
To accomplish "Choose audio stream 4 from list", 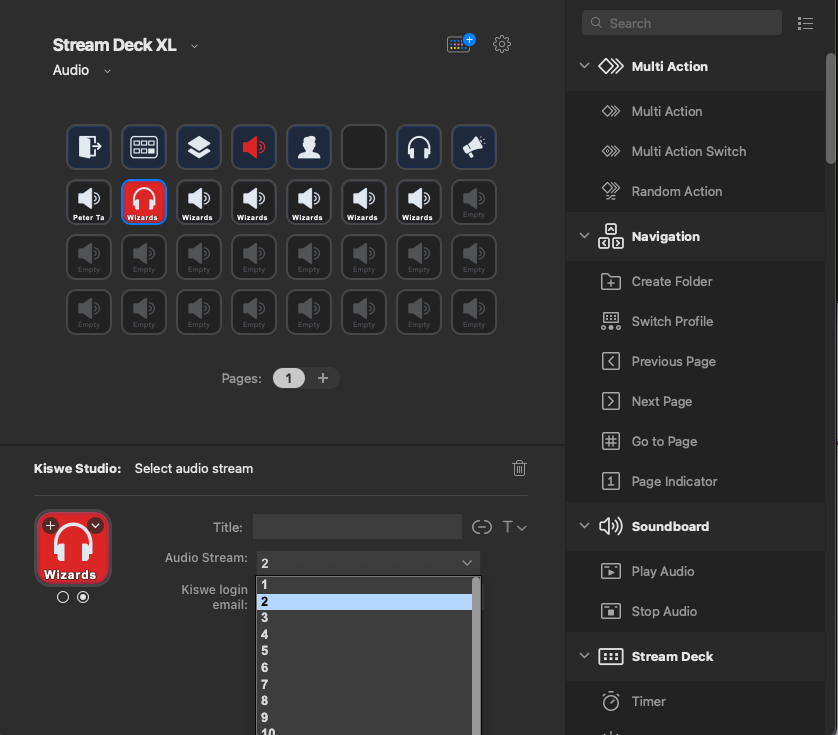I will (x=364, y=635).
